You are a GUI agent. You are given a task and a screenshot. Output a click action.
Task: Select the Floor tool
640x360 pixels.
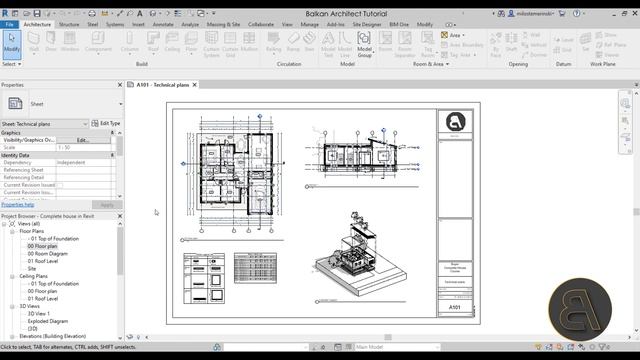click(191, 42)
